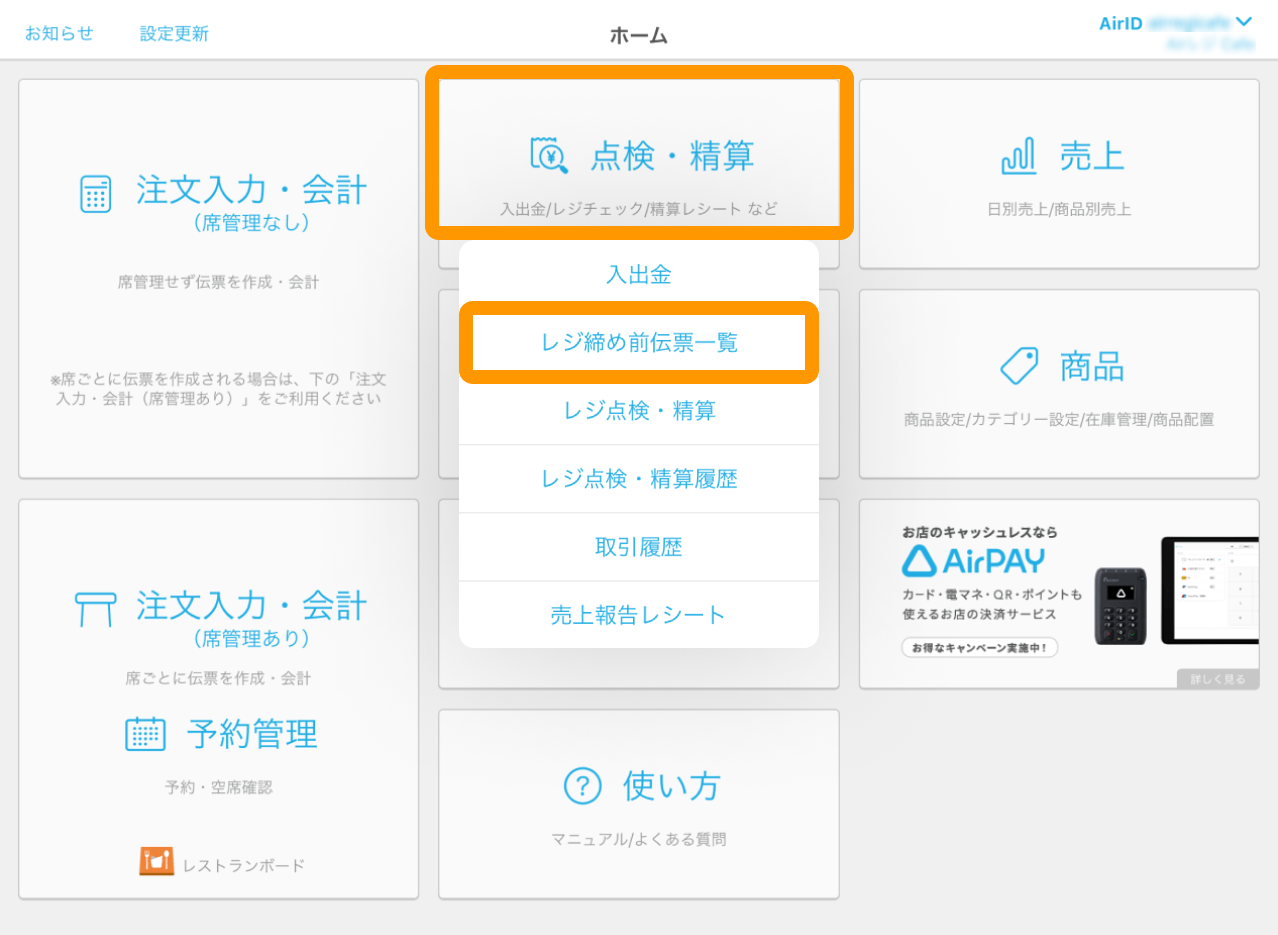Select 取引履歴 menu entry
Screen dimensions: 1278x935
click(x=639, y=546)
